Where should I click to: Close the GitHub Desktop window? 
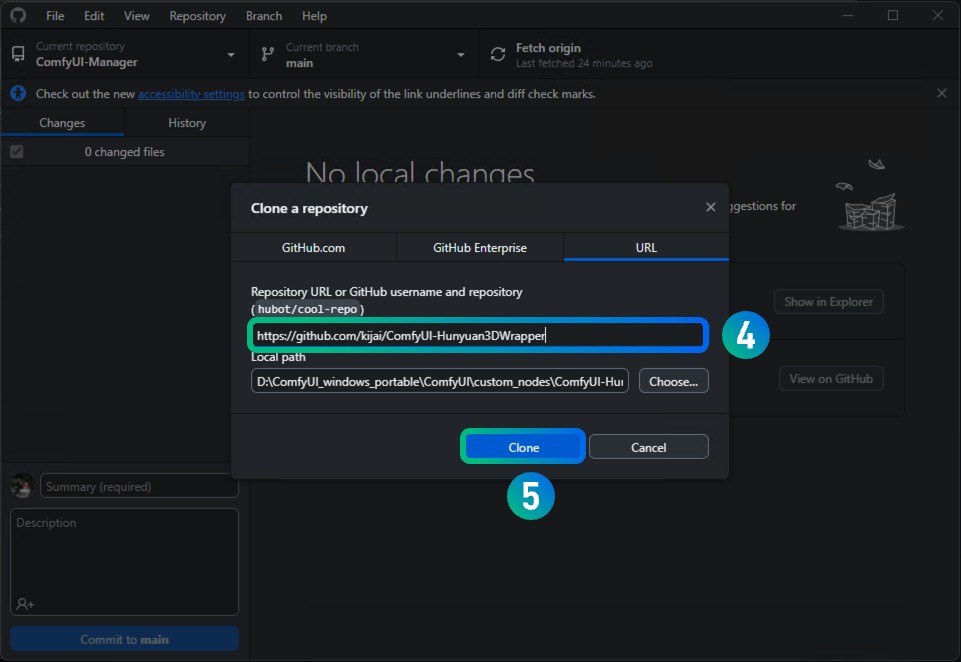(938, 15)
